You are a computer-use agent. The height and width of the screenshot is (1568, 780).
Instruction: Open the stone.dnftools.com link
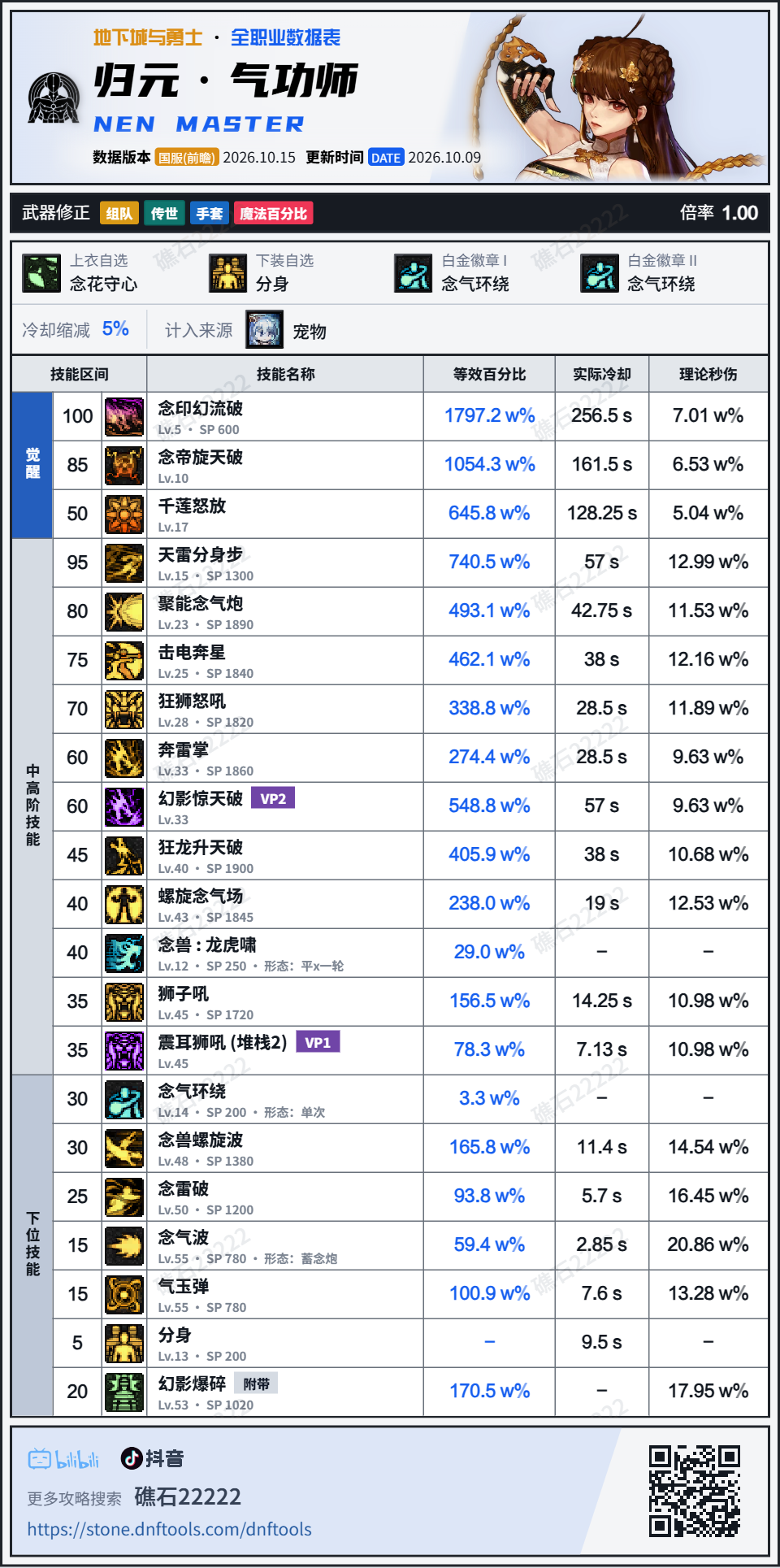(170, 1529)
